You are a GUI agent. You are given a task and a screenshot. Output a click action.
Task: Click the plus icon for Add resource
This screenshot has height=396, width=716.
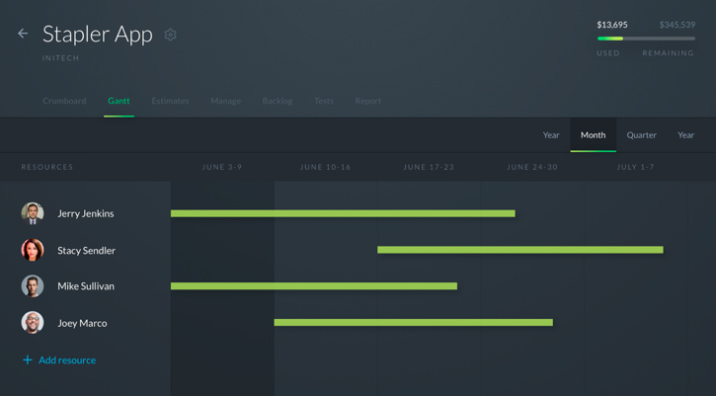point(27,360)
